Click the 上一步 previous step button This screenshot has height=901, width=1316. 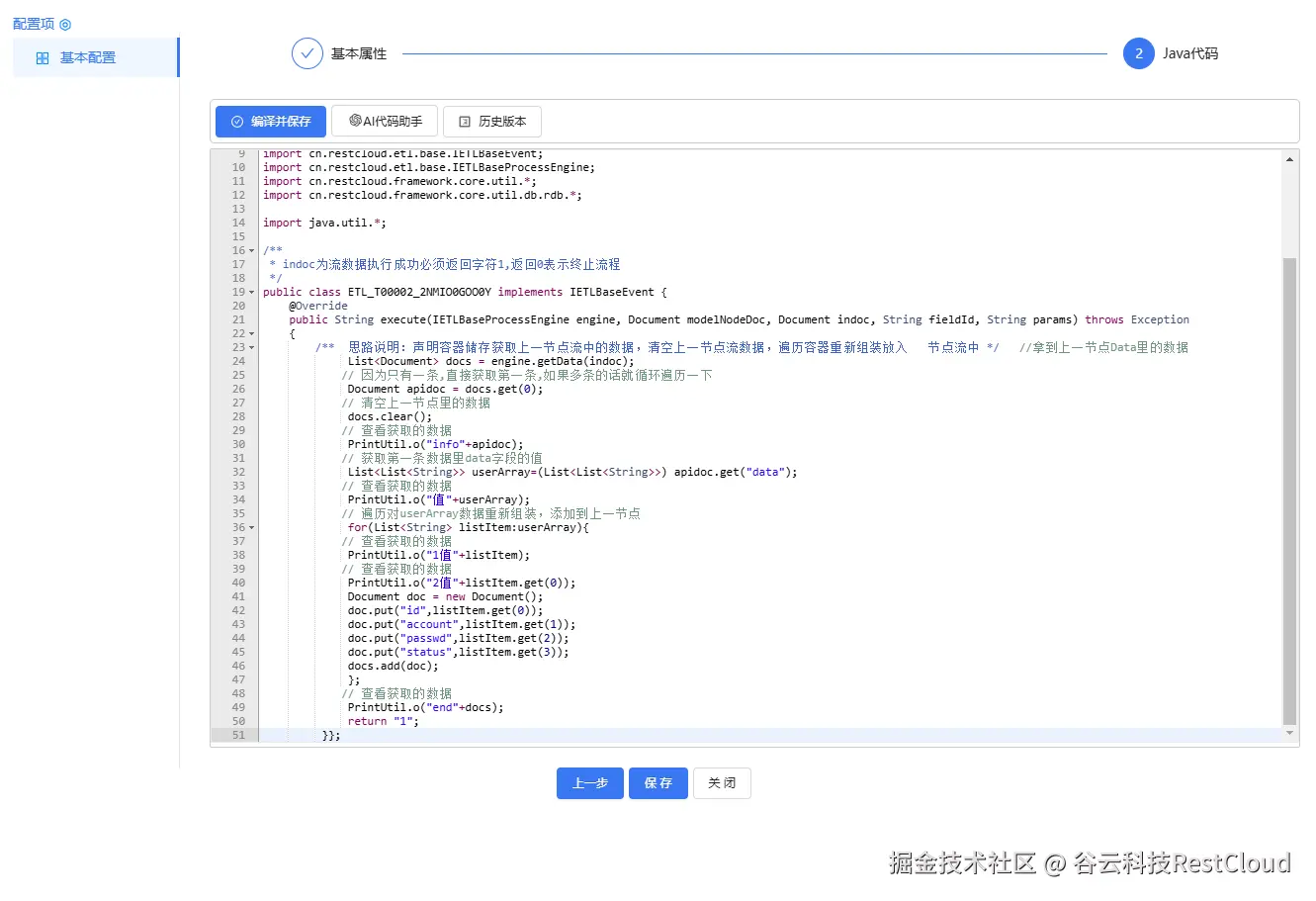point(590,783)
